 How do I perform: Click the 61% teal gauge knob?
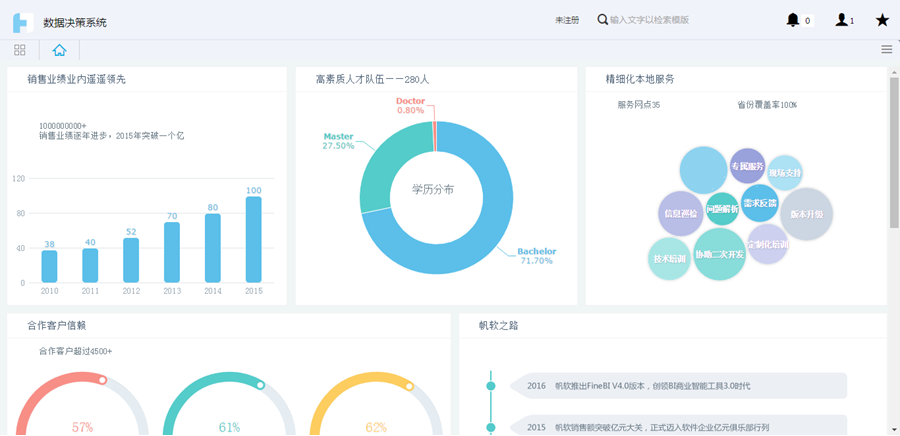click(x=261, y=385)
